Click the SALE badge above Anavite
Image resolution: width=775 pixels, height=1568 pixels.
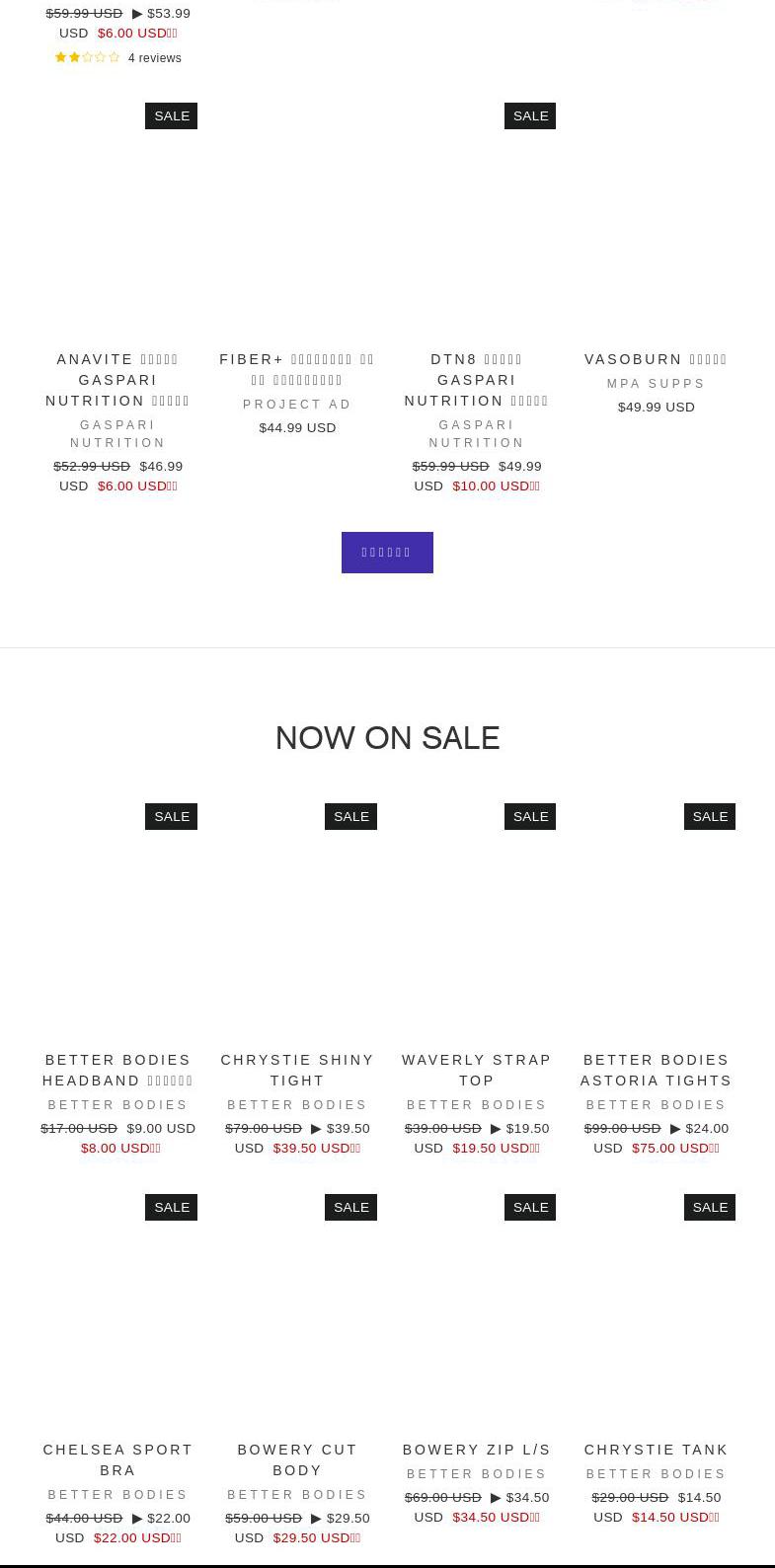click(172, 116)
